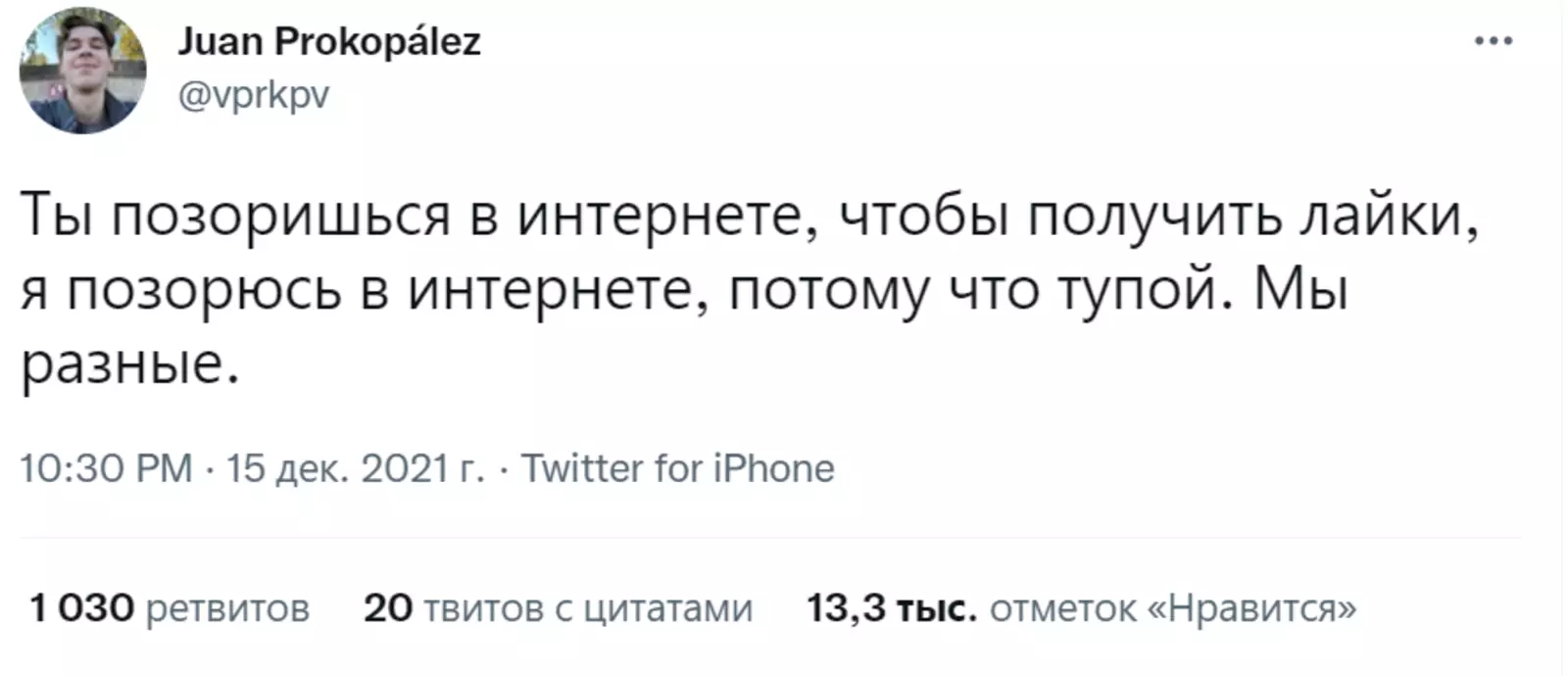
Task: Click the 1 030 retweet count number
Action: (81, 608)
